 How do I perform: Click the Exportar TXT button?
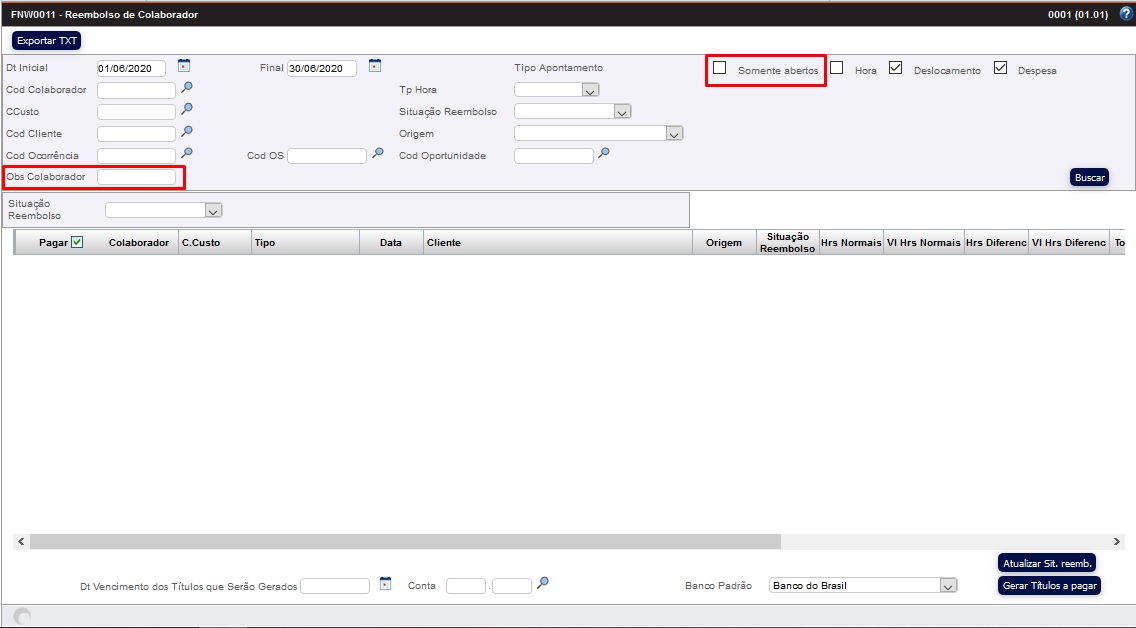point(46,41)
